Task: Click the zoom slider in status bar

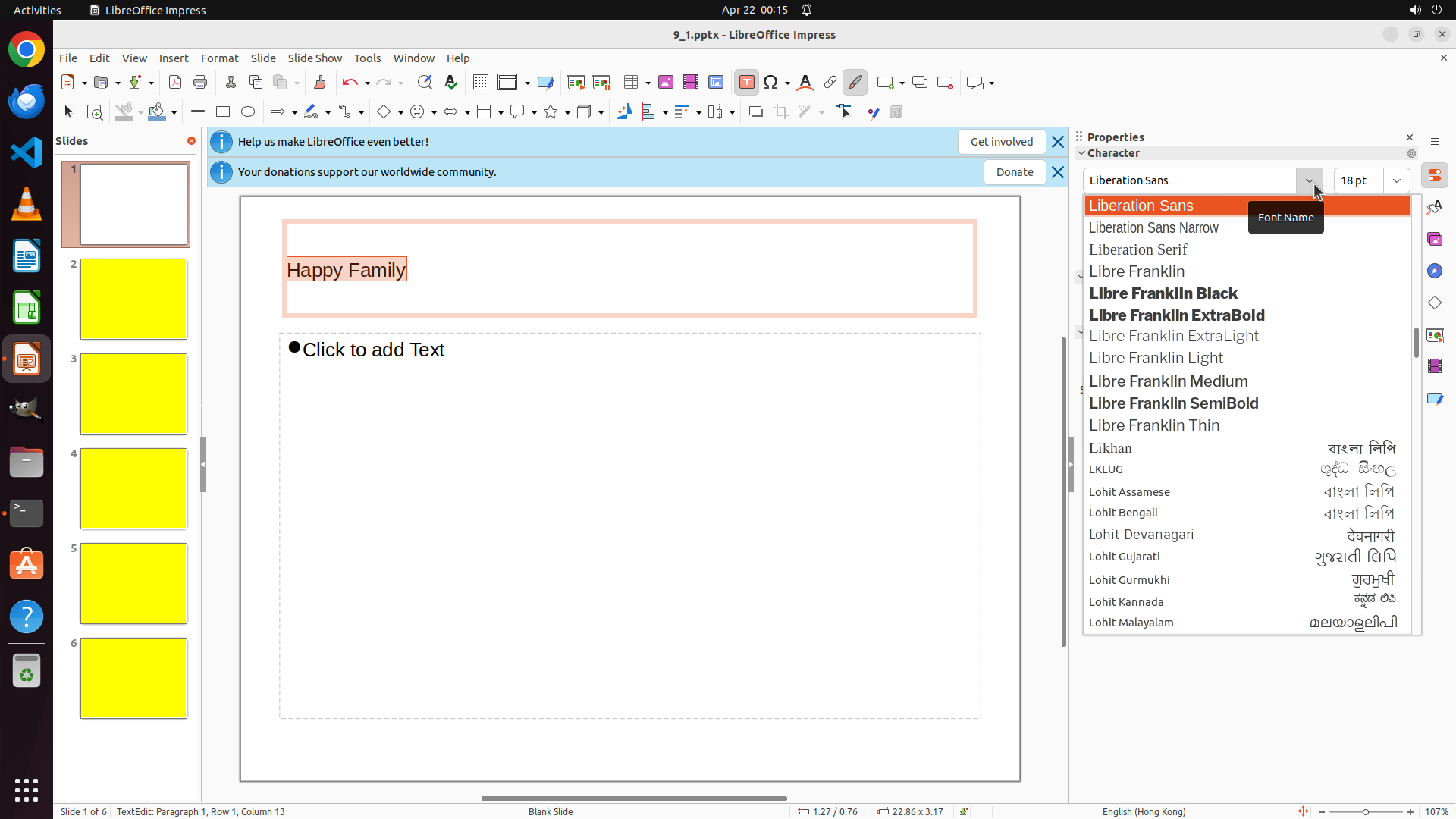Action: (1366, 812)
